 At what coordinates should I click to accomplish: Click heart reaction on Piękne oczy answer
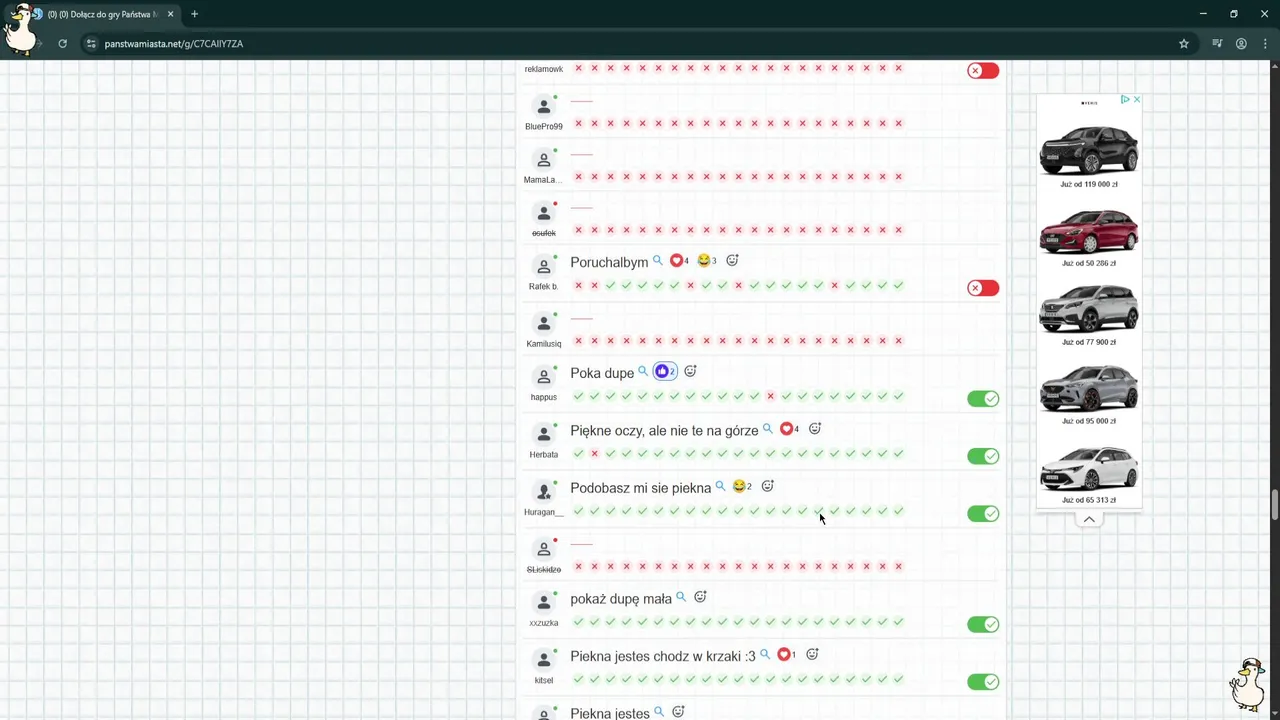[x=789, y=429]
